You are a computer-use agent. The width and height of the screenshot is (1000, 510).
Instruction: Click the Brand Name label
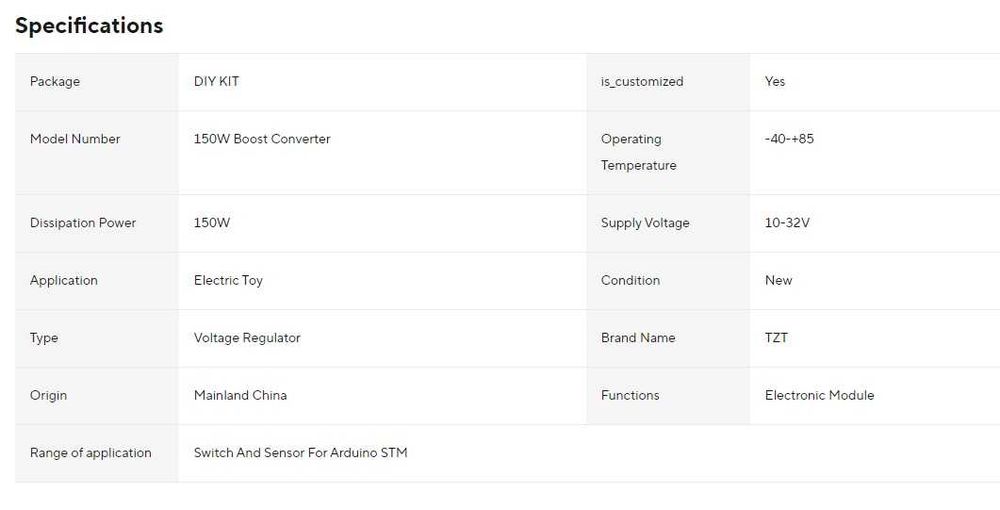[638, 338]
